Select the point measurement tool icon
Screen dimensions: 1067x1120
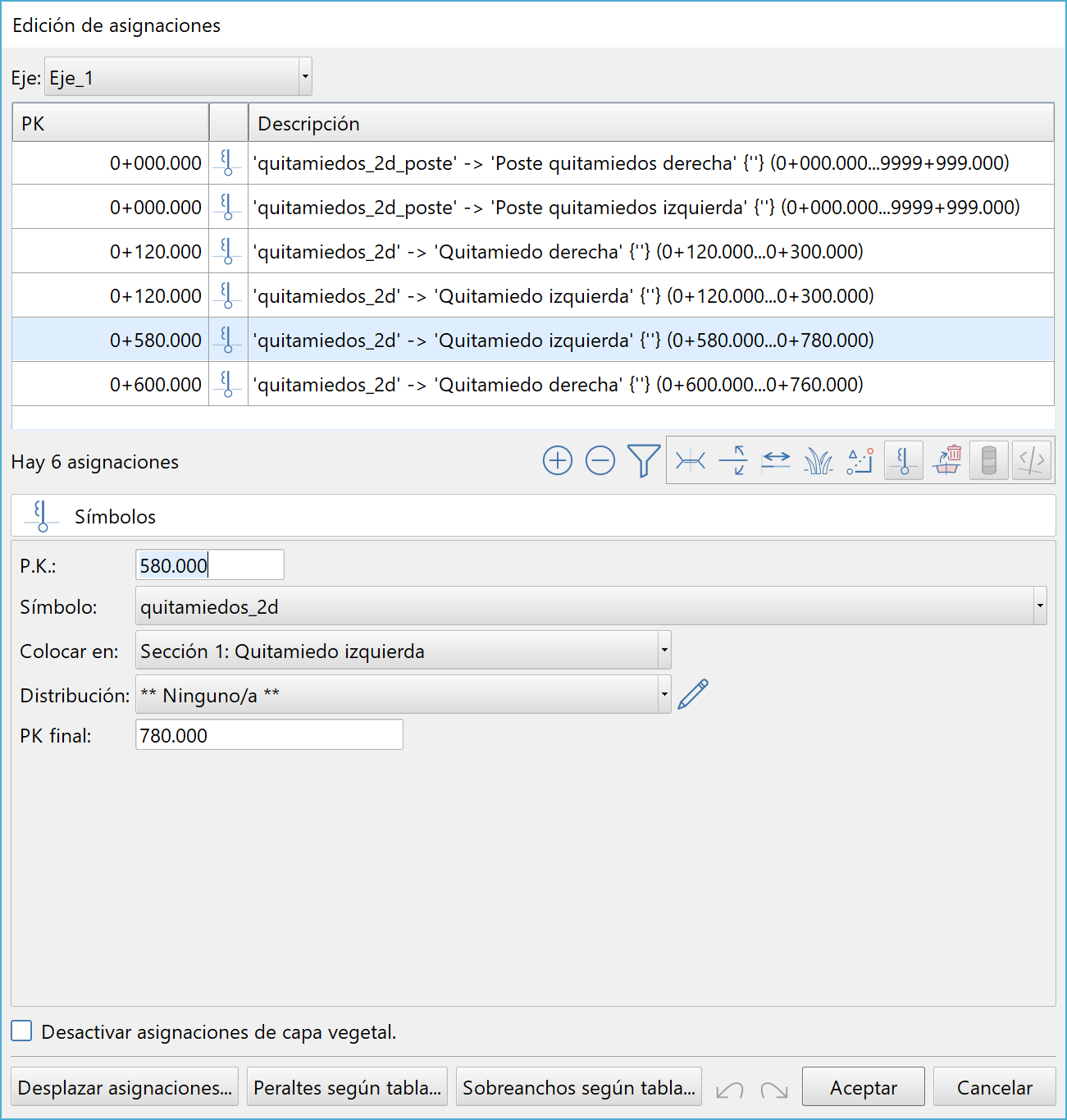859,460
